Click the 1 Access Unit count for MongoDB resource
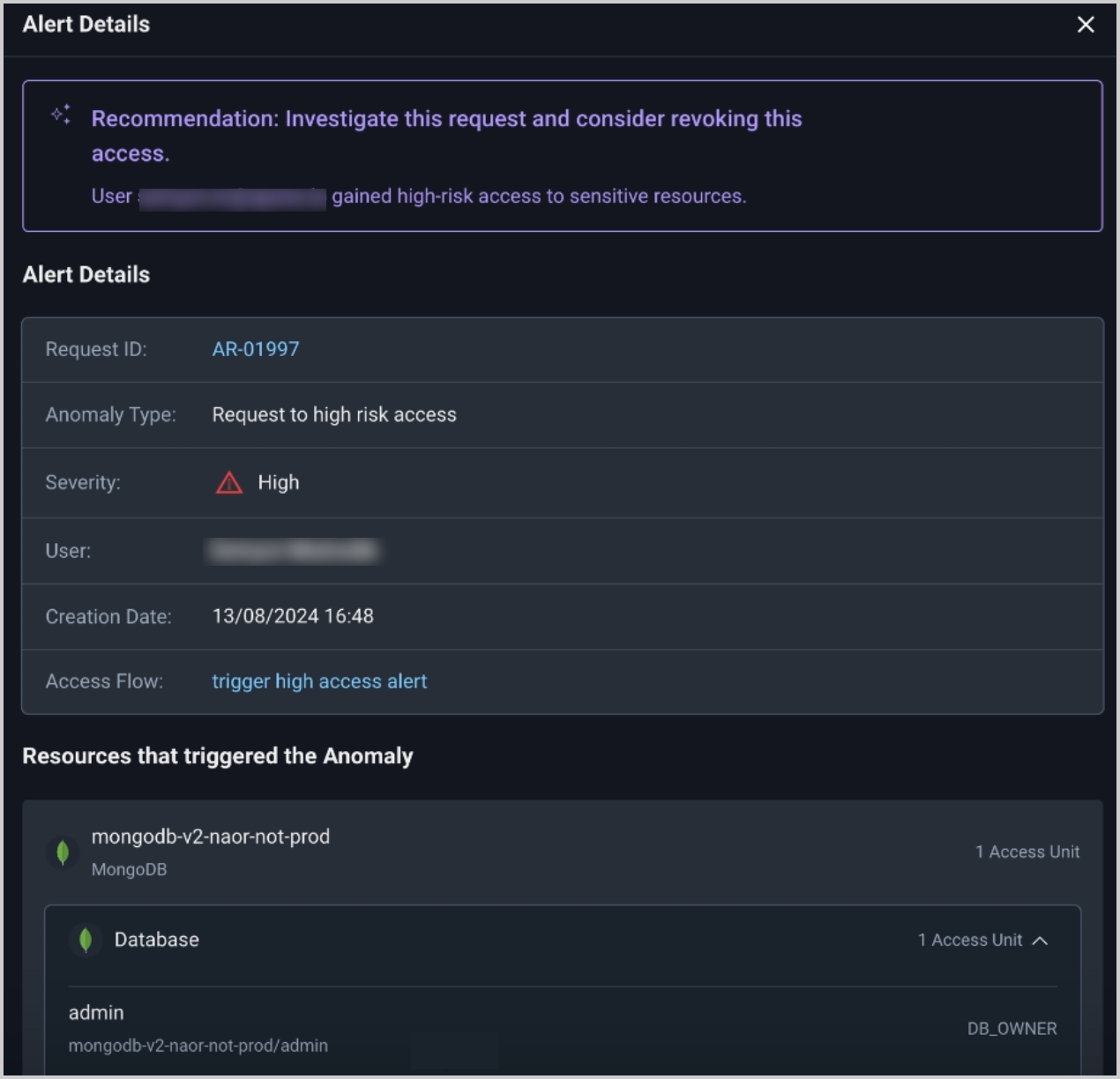The height and width of the screenshot is (1079, 1120). pos(1027,852)
